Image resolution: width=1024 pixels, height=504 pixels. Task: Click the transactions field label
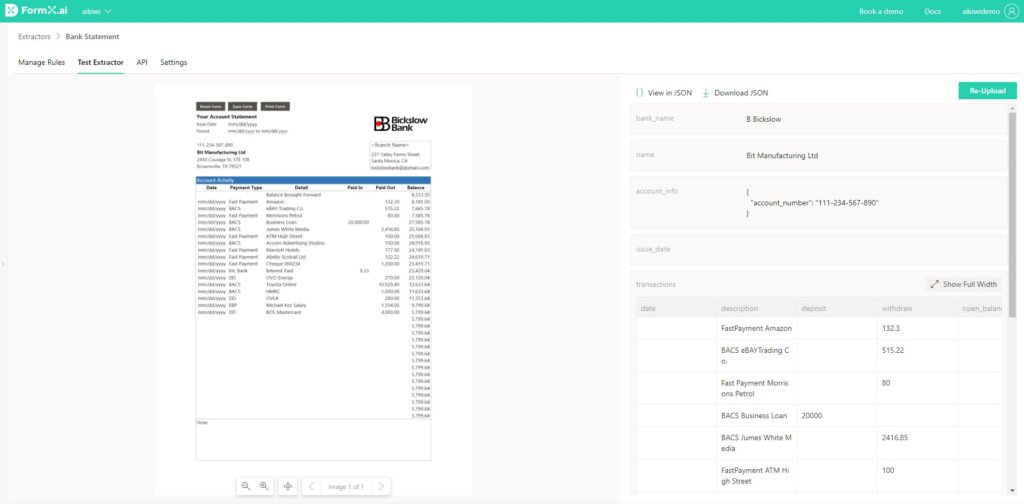656,285
